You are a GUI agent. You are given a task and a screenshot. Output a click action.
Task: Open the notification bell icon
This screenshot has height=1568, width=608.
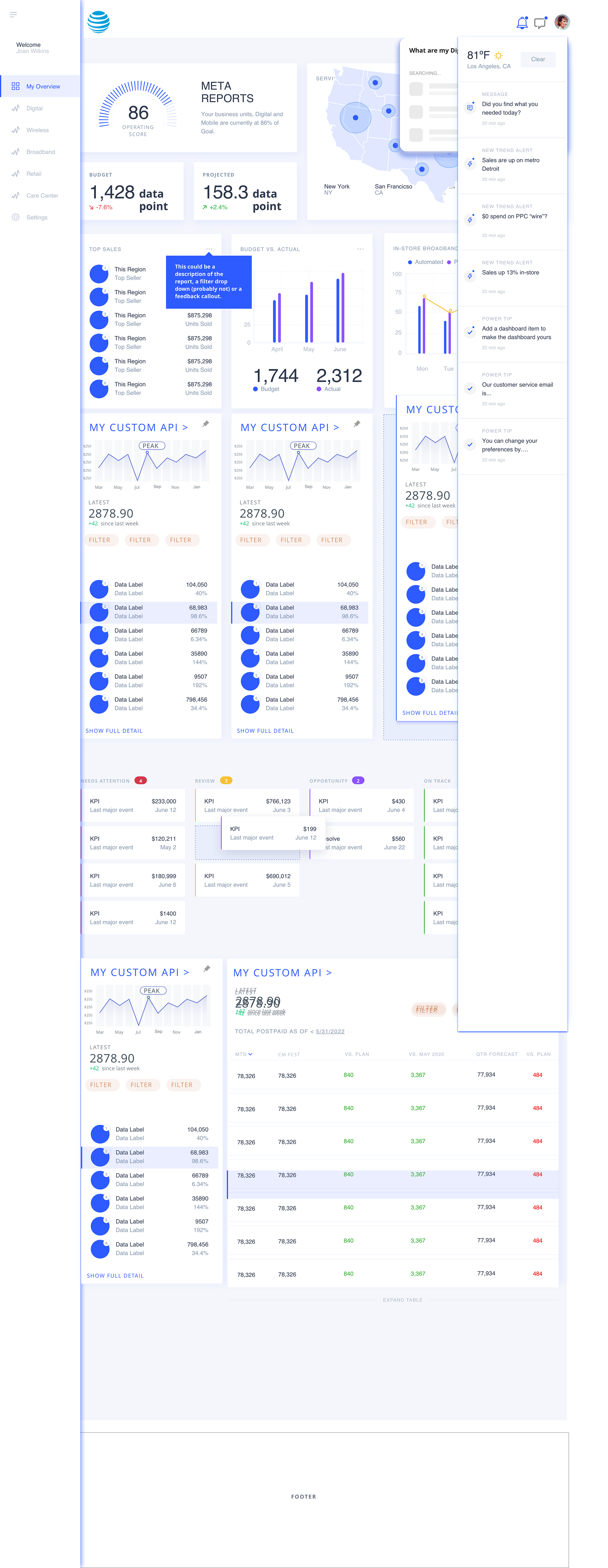coord(522,23)
